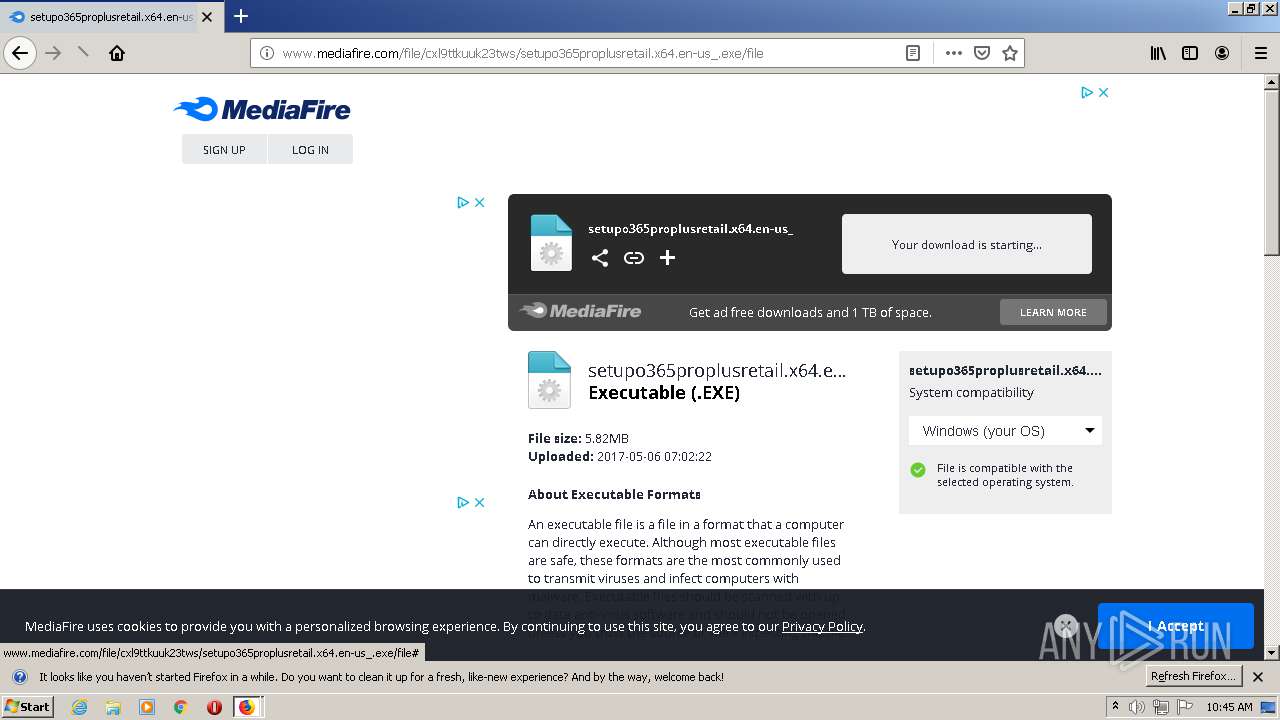Image resolution: width=1280 pixels, height=720 pixels.
Task: Click AdChoices icon beside 'About Executable Formats'
Action: [463, 502]
